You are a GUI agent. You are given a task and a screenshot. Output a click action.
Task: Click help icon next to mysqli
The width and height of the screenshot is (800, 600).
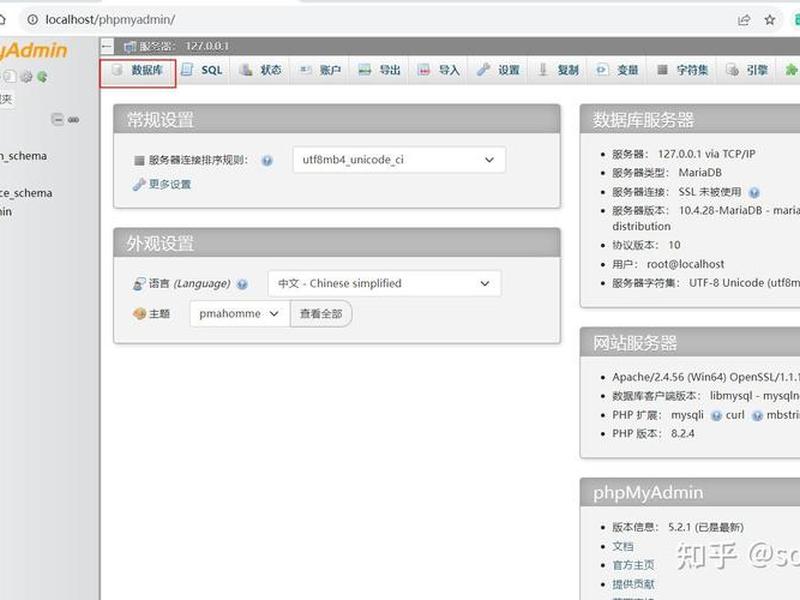(x=716, y=416)
